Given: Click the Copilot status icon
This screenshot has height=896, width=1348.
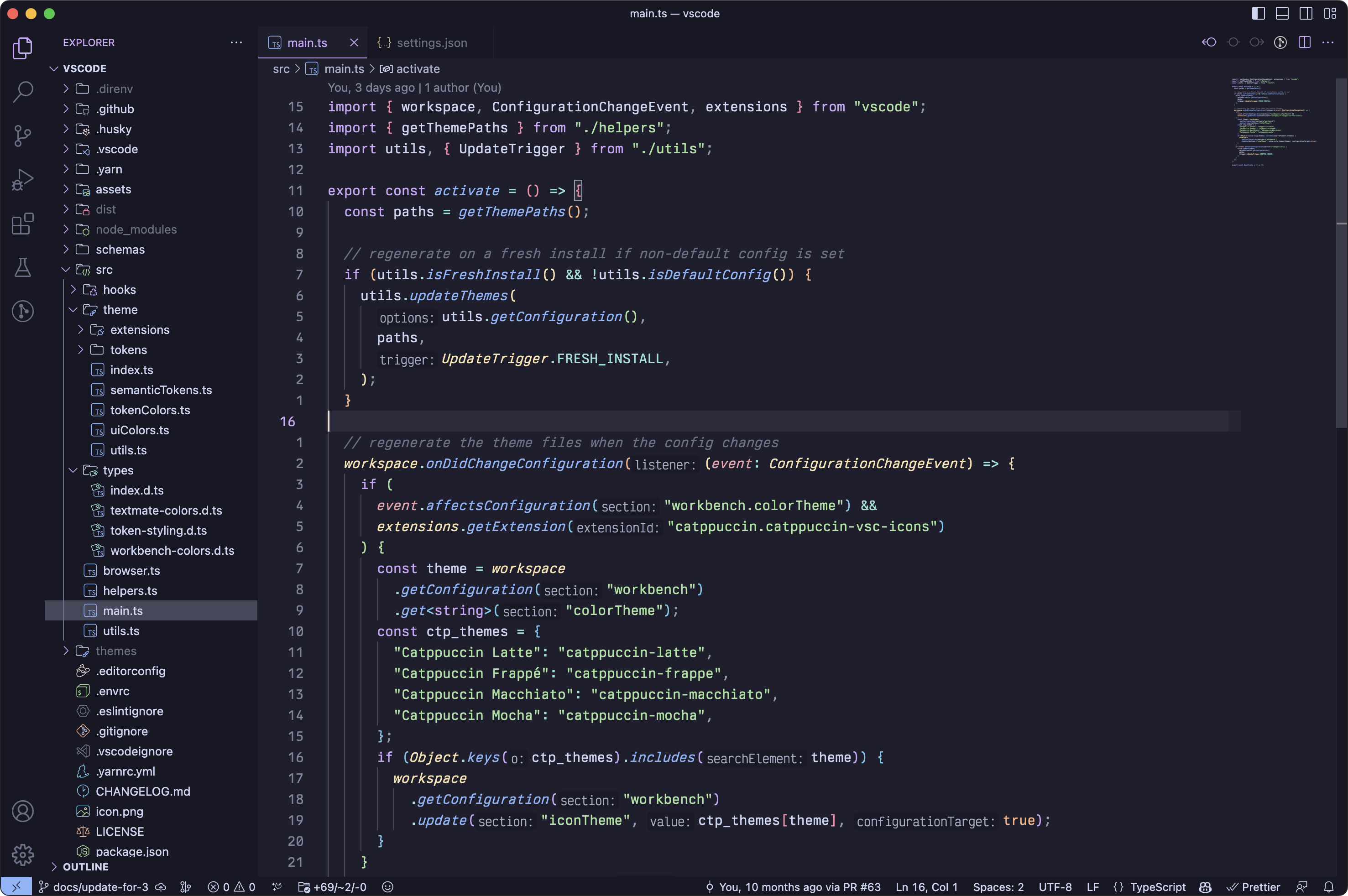Looking at the screenshot, I should click(1206, 887).
